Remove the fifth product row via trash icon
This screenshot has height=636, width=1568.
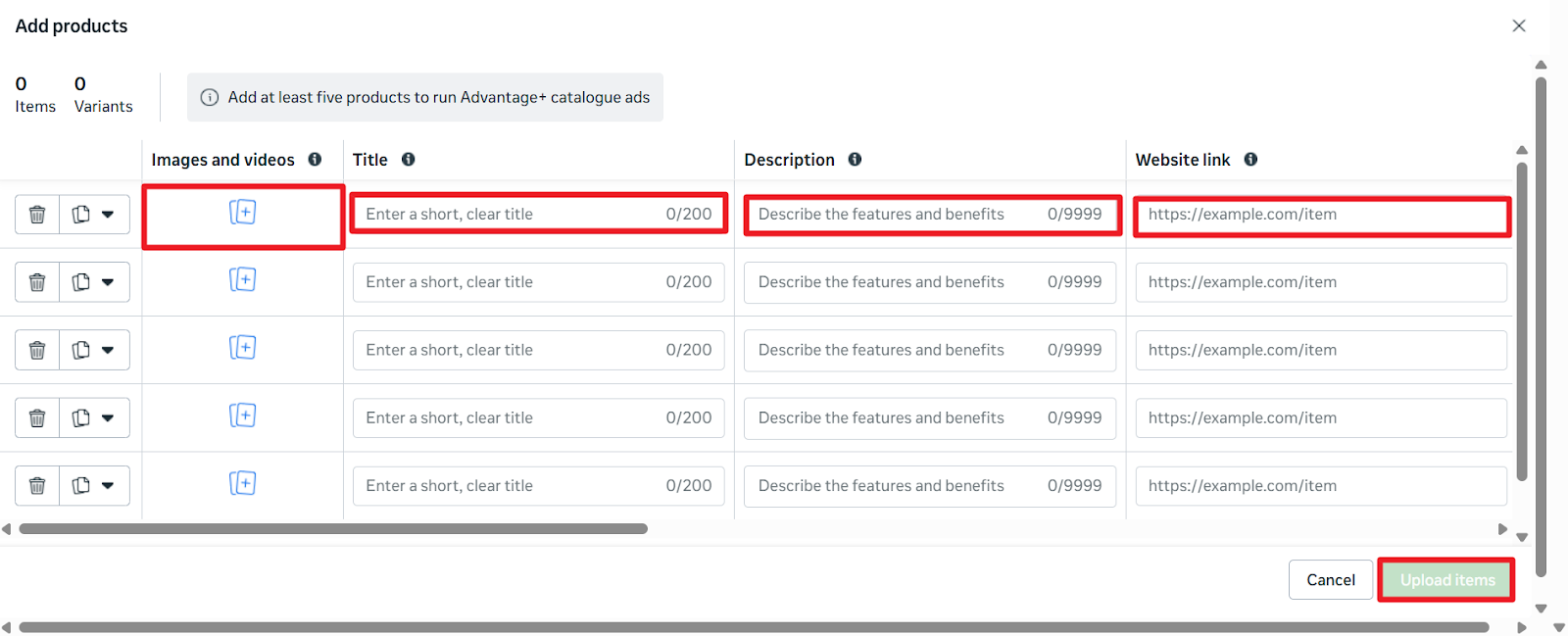coord(37,485)
